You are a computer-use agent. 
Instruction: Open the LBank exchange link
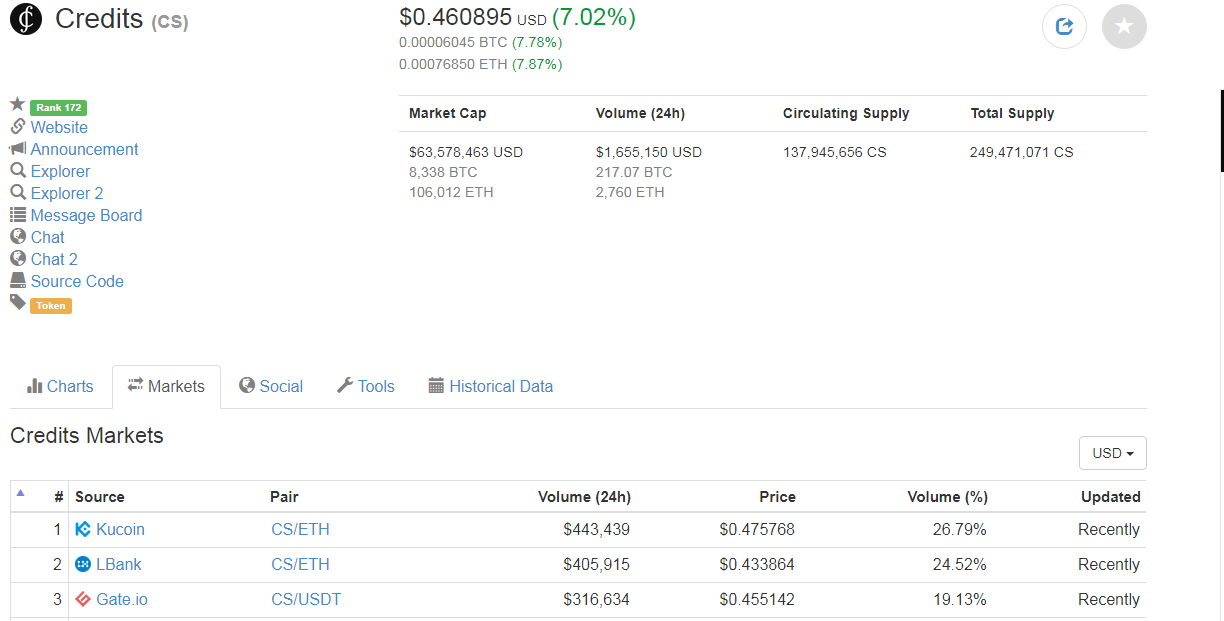pyautogui.click(x=119, y=564)
